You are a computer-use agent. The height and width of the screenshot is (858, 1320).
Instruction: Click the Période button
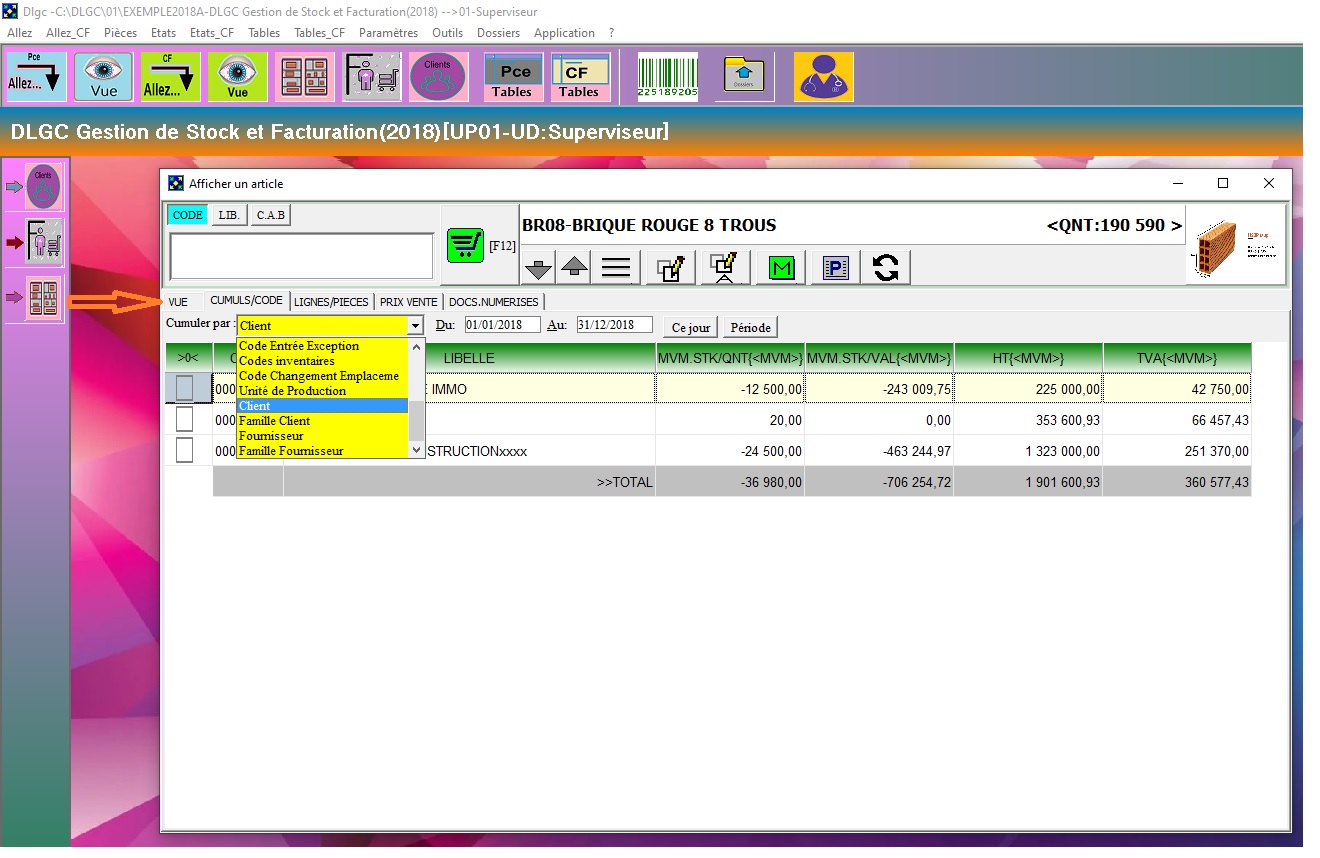point(750,327)
